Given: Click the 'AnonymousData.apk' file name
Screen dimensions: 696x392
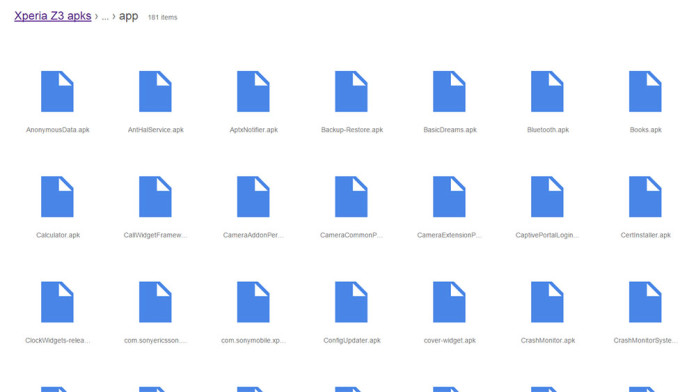Looking at the screenshot, I should point(58,130).
